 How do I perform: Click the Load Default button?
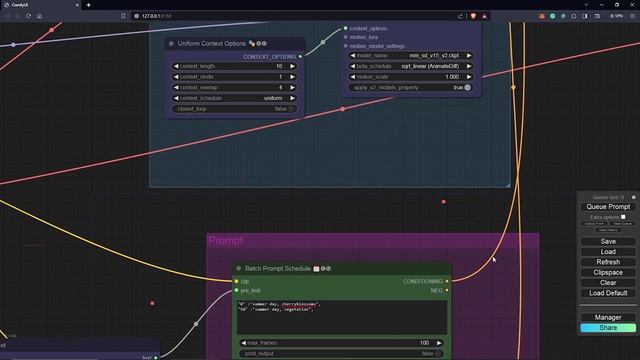(x=608, y=293)
